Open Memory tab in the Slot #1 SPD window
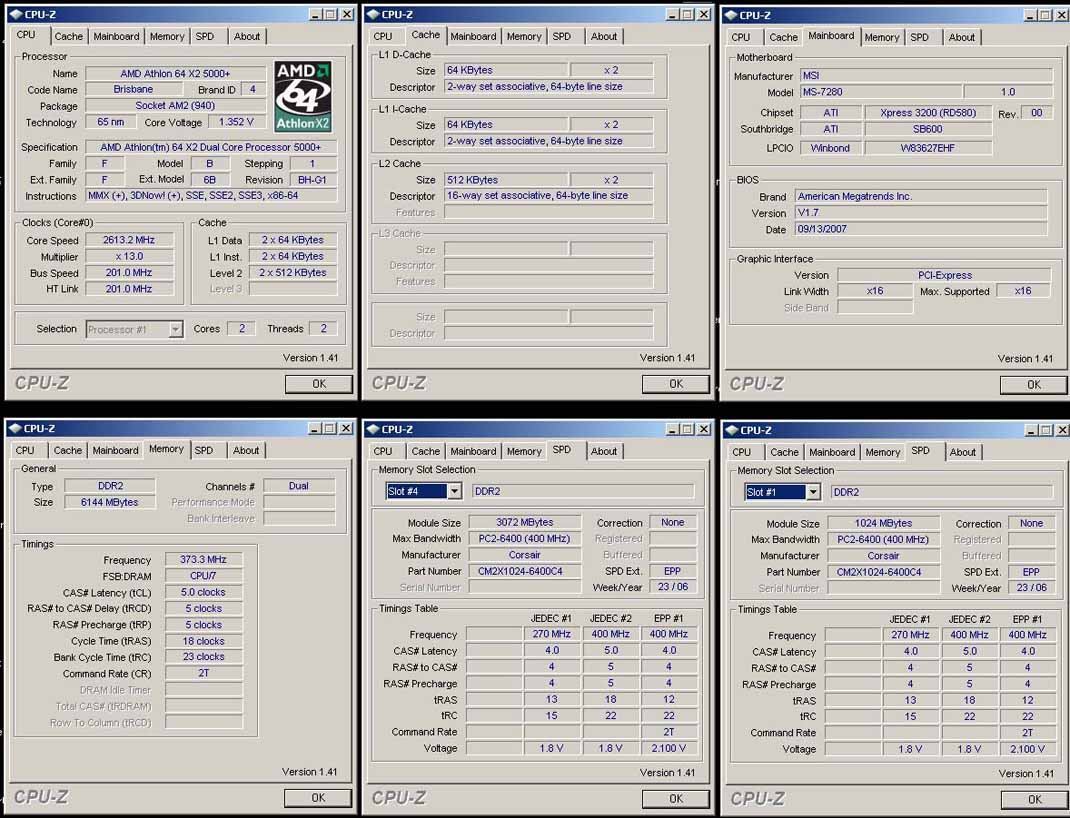The height and width of the screenshot is (818, 1070). tap(882, 452)
